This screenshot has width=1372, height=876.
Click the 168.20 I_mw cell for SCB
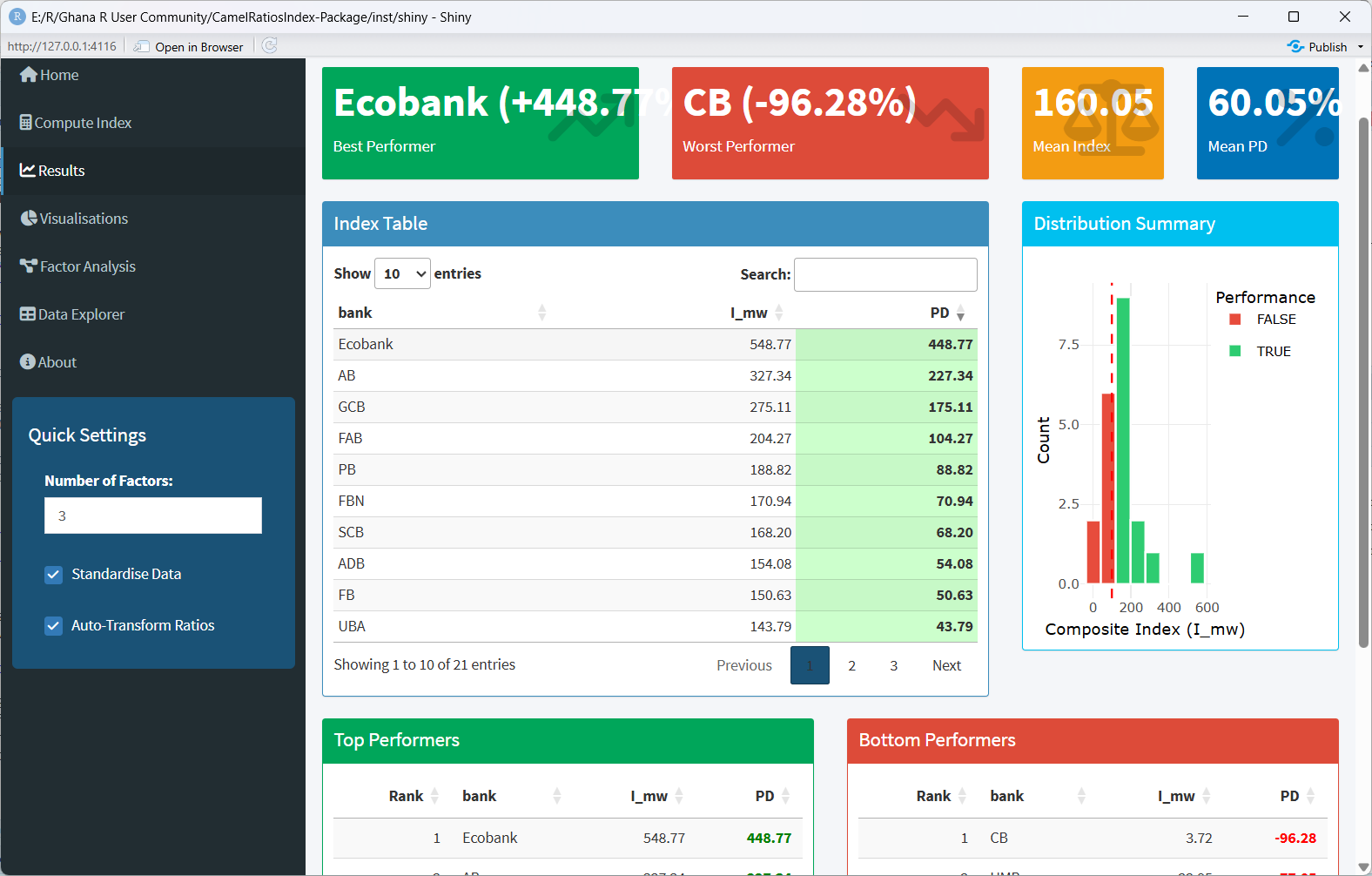770,532
